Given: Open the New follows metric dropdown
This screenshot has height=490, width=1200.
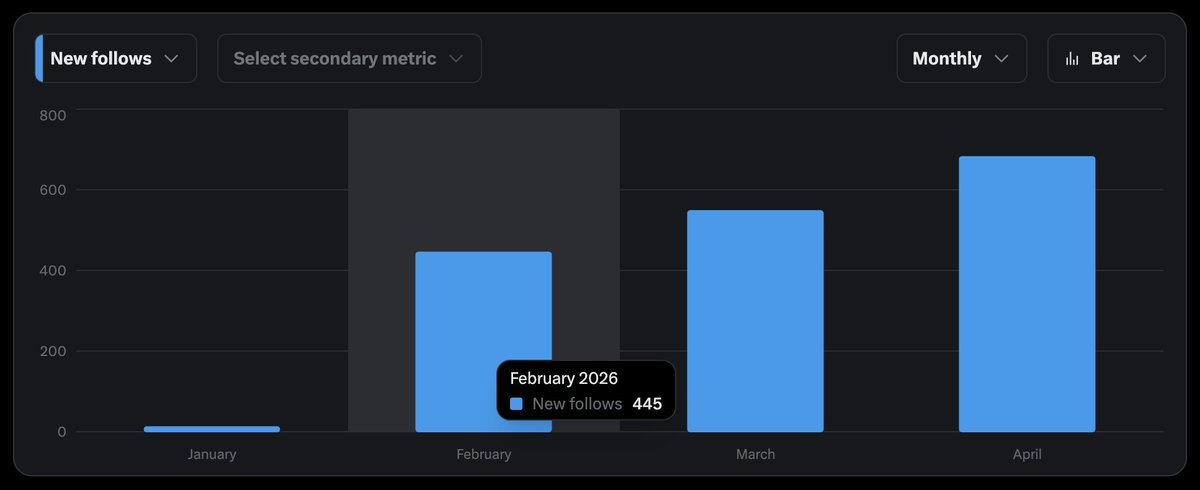Looking at the screenshot, I should tap(116, 58).
